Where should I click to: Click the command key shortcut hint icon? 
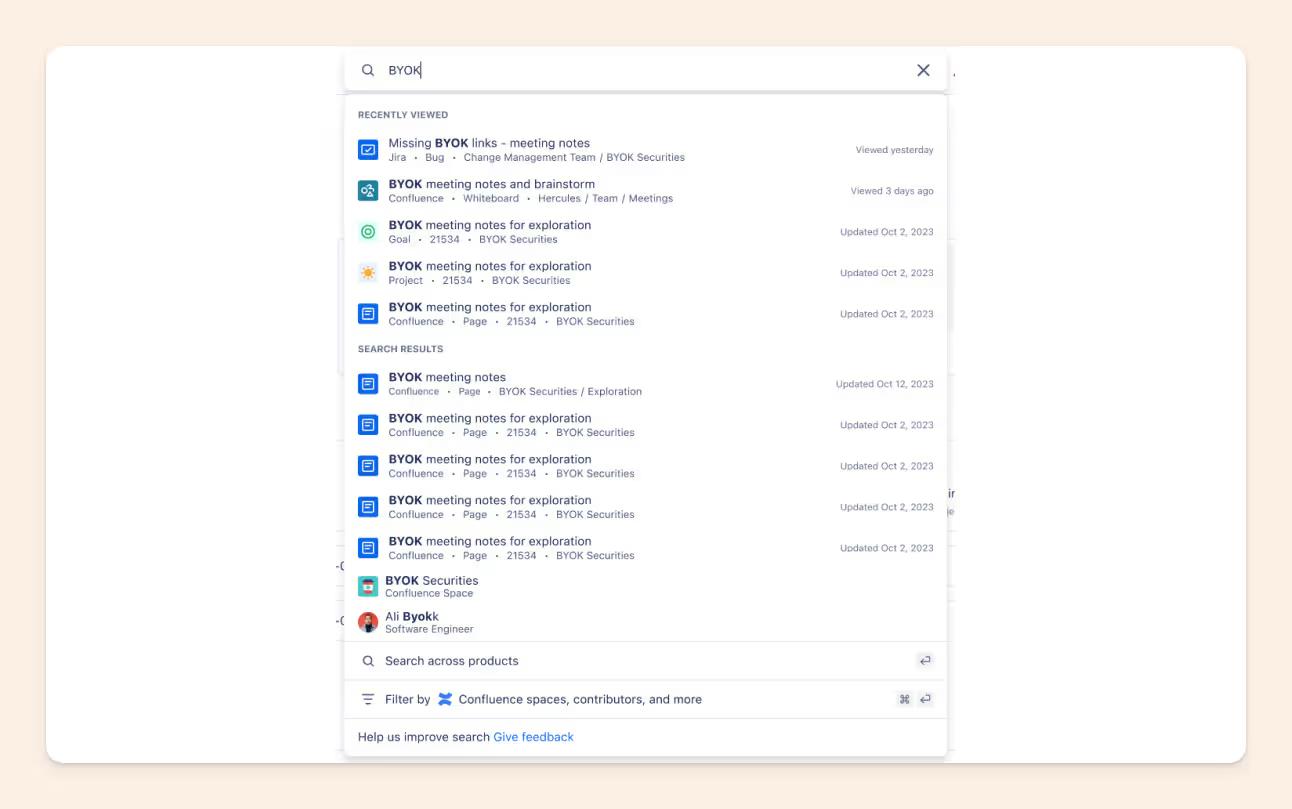tap(904, 699)
